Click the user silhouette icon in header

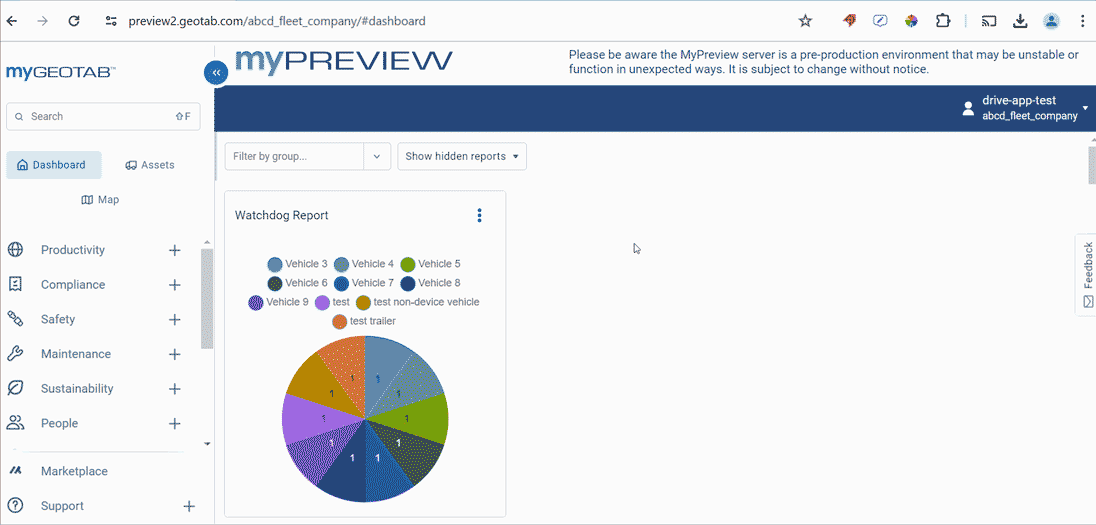(x=968, y=108)
